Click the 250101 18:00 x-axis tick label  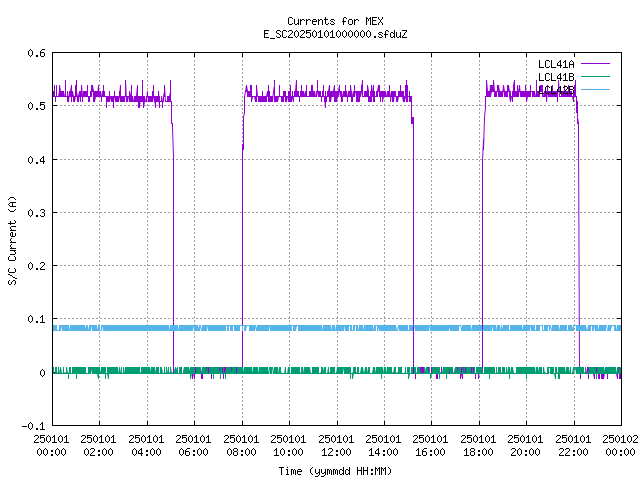(478, 446)
